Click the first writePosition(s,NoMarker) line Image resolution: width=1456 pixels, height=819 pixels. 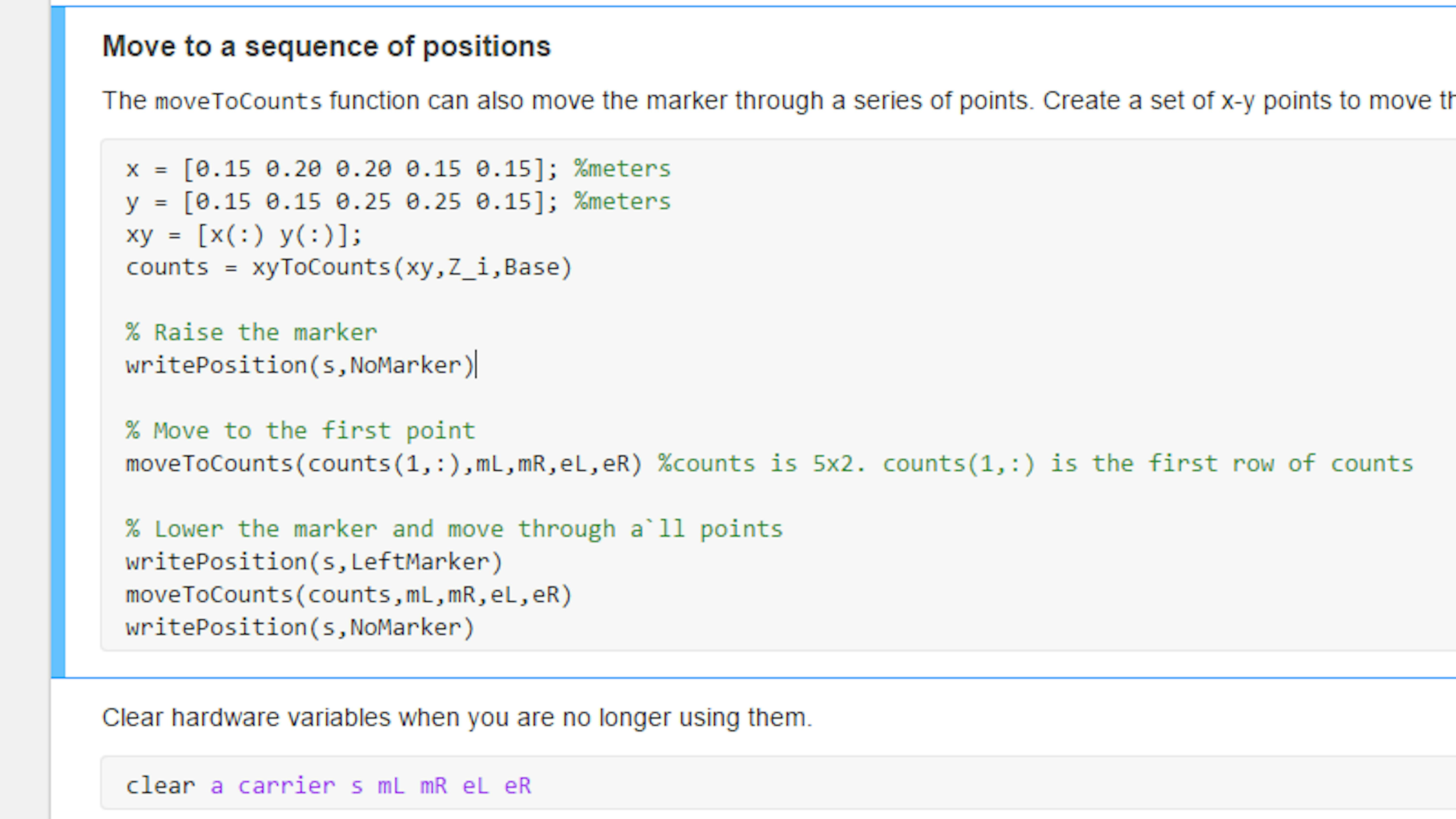coord(299,365)
